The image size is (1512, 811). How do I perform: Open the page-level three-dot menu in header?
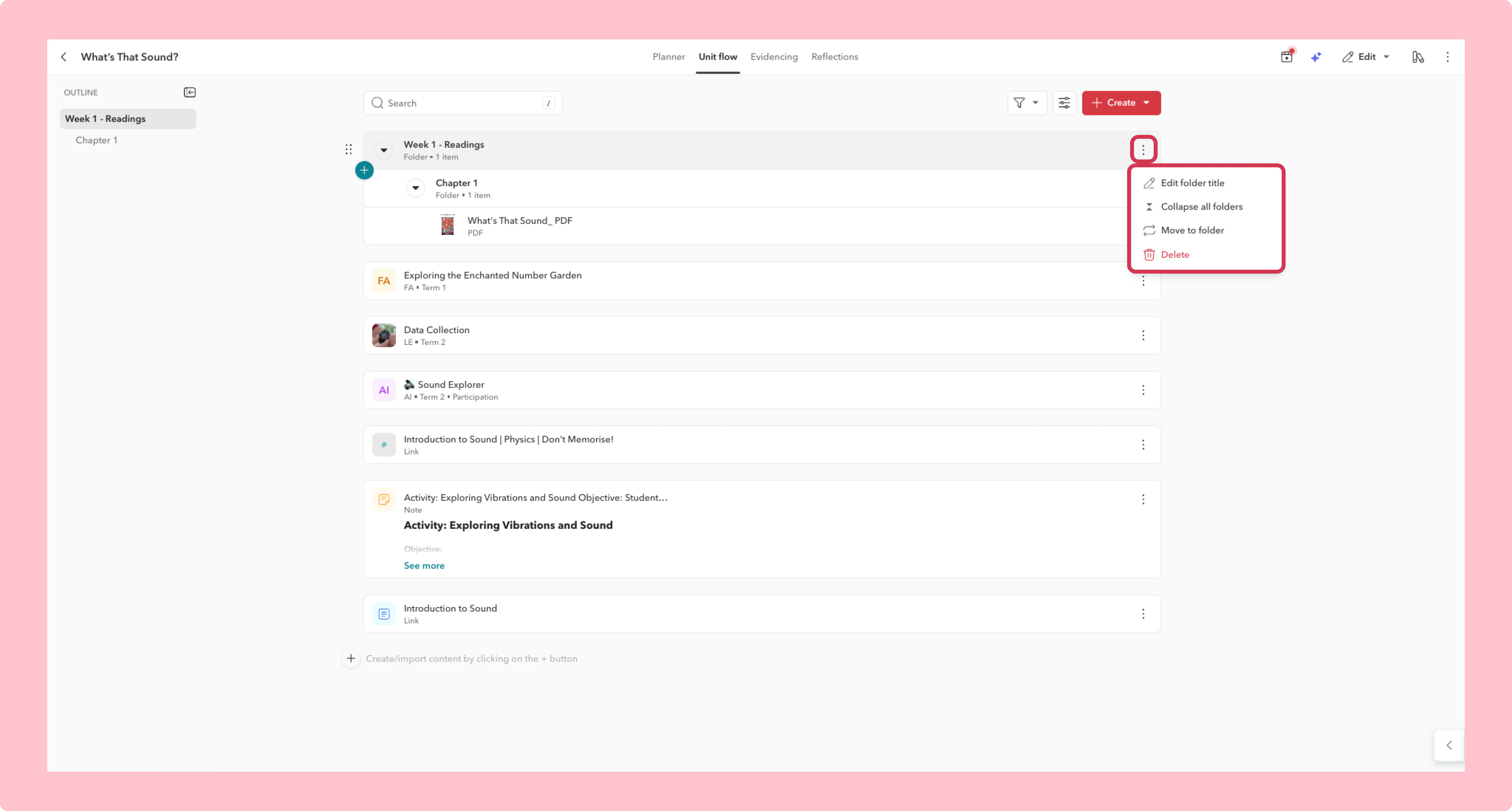(1448, 57)
